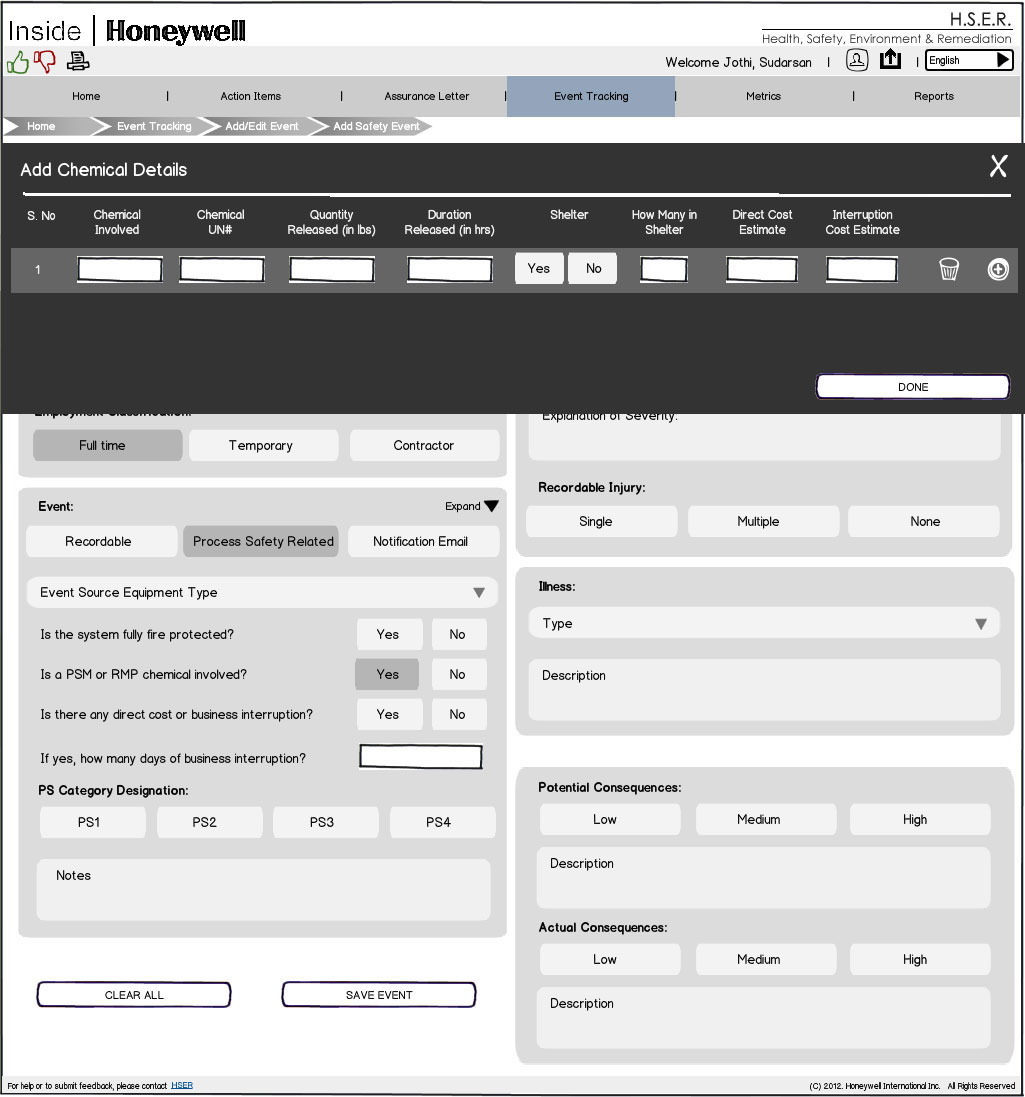Click the thumbs up icon
The height and width of the screenshot is (1097, 1025).
(17, 62)
